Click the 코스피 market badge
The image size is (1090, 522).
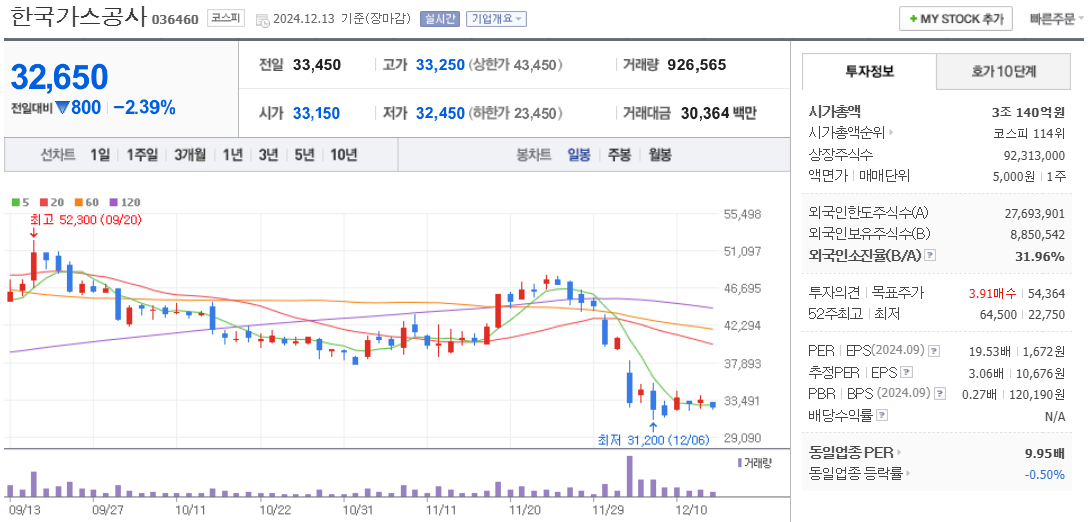[226, 19]
